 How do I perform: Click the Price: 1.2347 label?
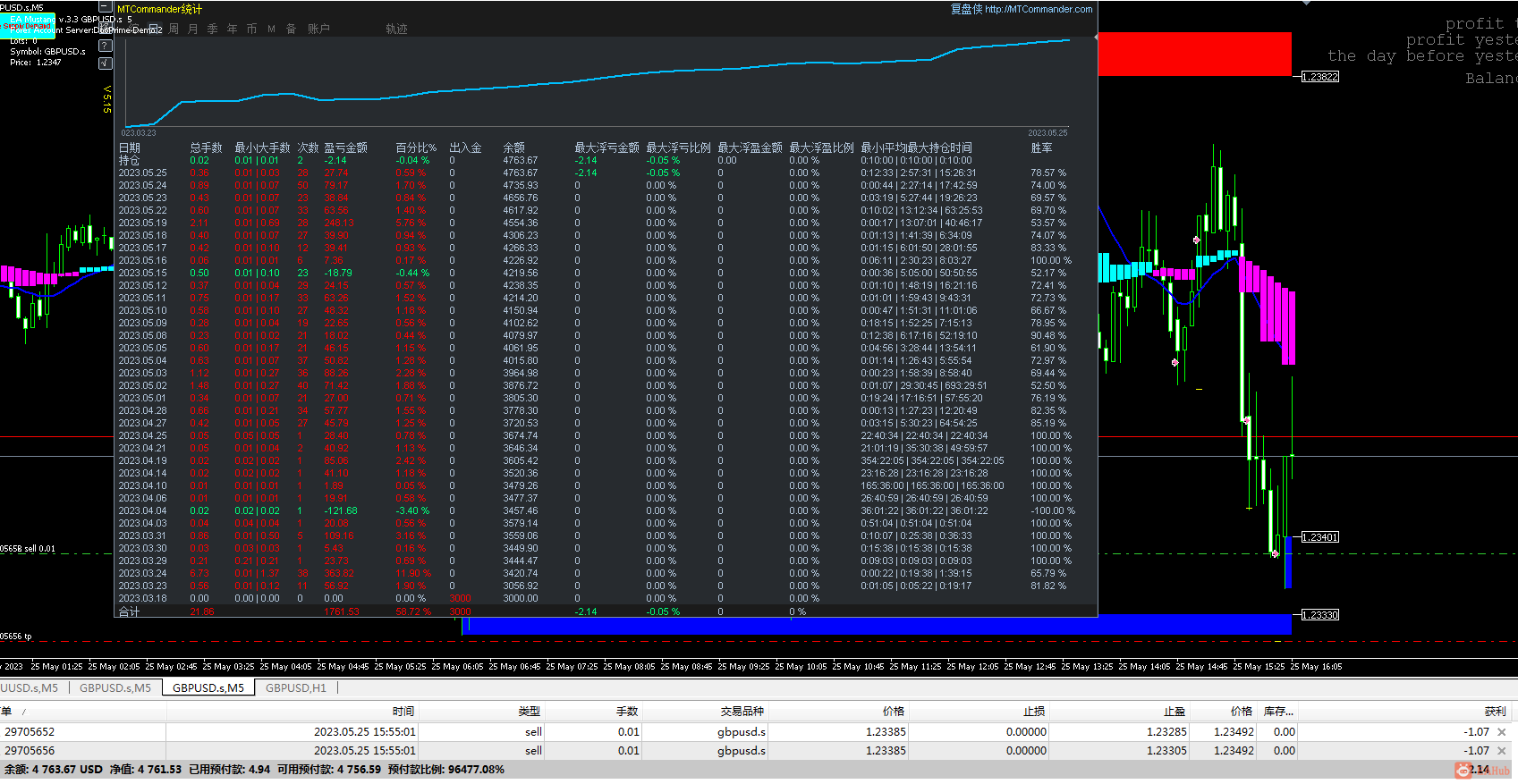click(36, 63)
